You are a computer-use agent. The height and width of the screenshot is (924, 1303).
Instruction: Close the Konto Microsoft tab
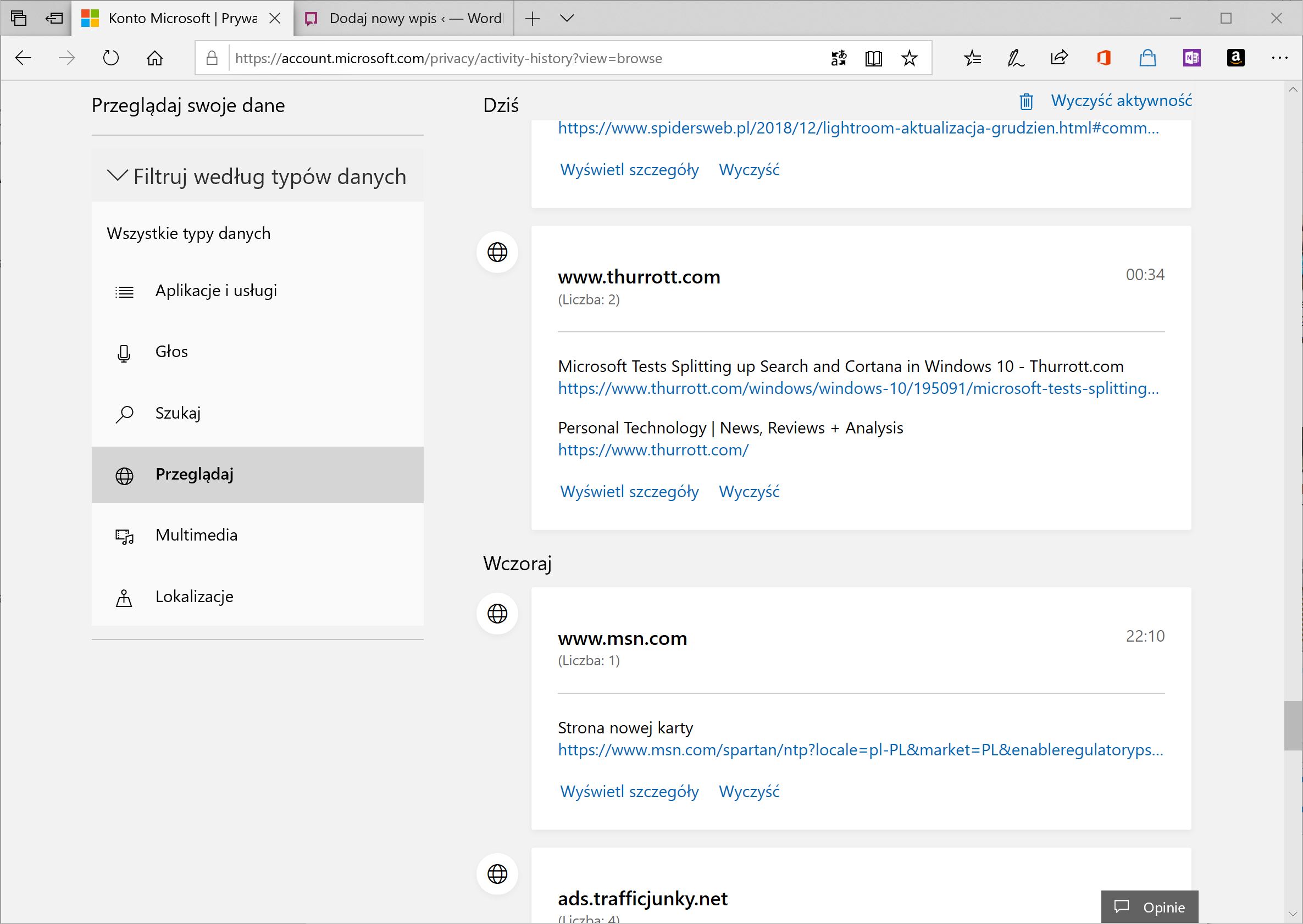(275, 18)
